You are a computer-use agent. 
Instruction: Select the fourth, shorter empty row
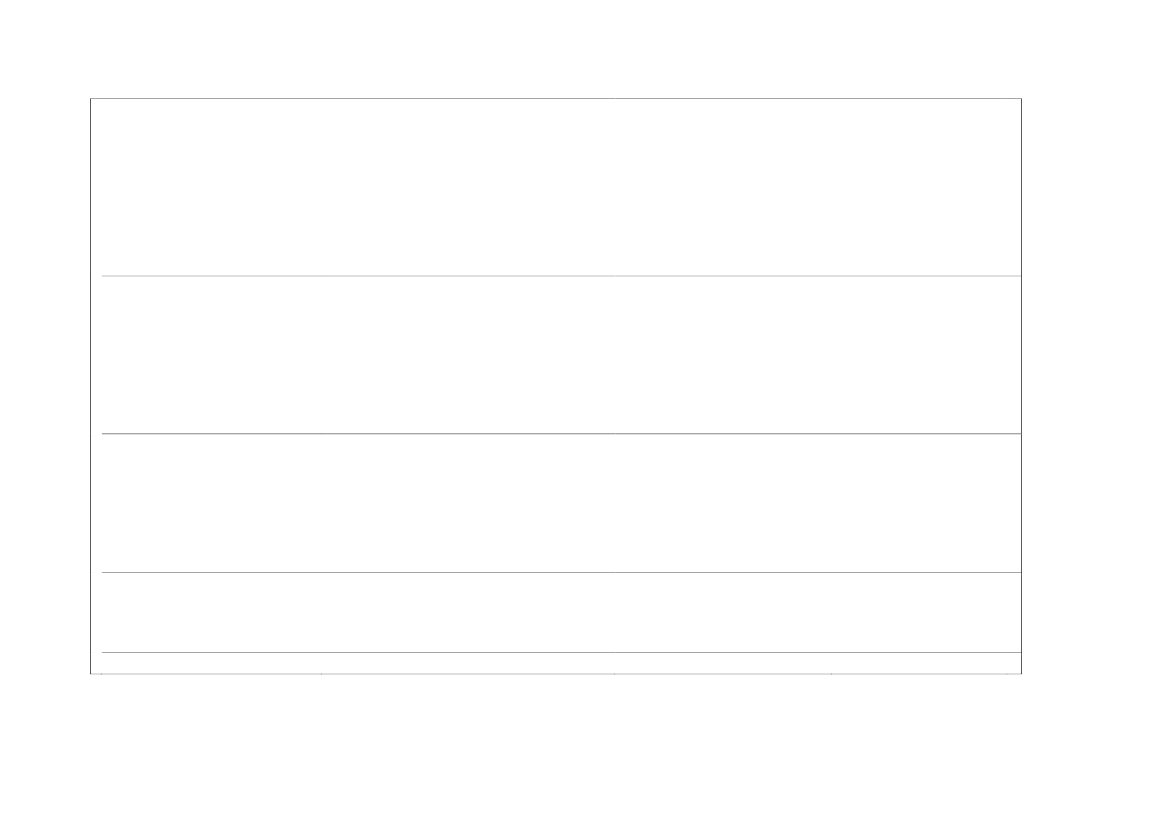click(556, 612)
